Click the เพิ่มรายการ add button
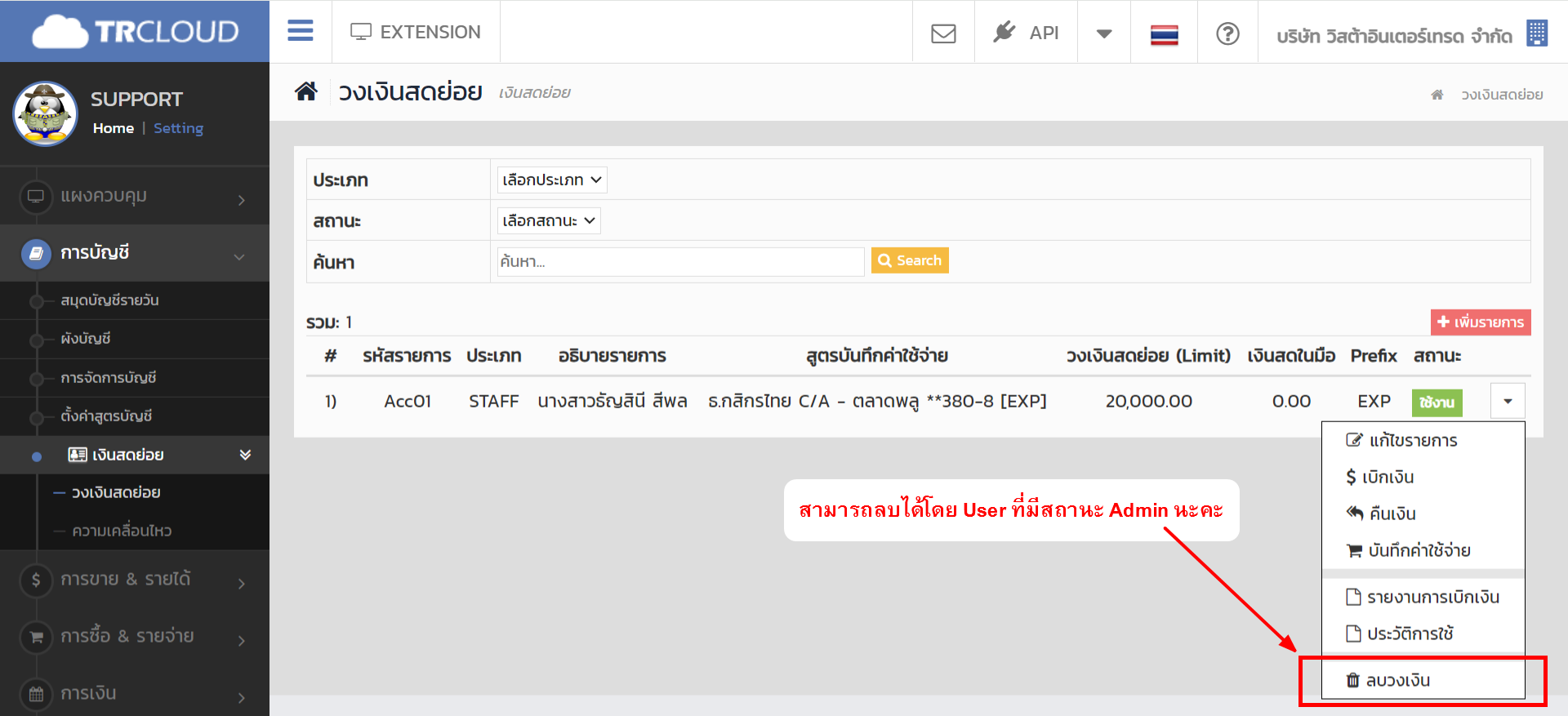The image size is (1568, 716). click(x=1481, y=322)
